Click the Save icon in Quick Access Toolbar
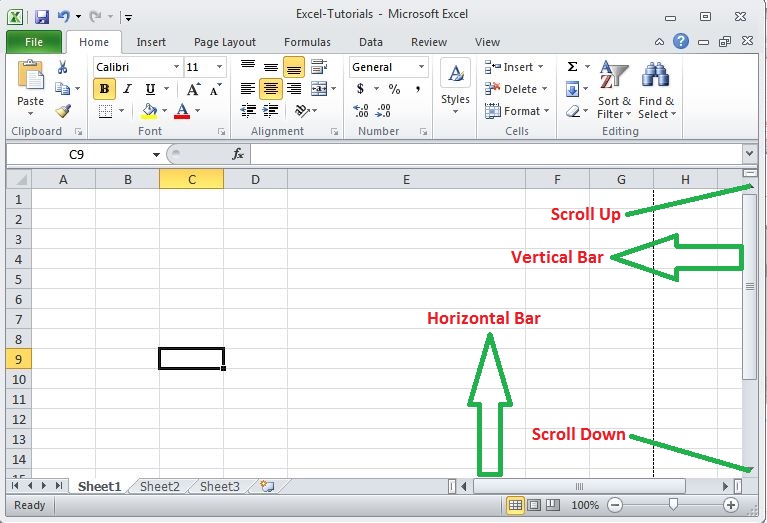 pyautogui.click(x=42, y=17)
